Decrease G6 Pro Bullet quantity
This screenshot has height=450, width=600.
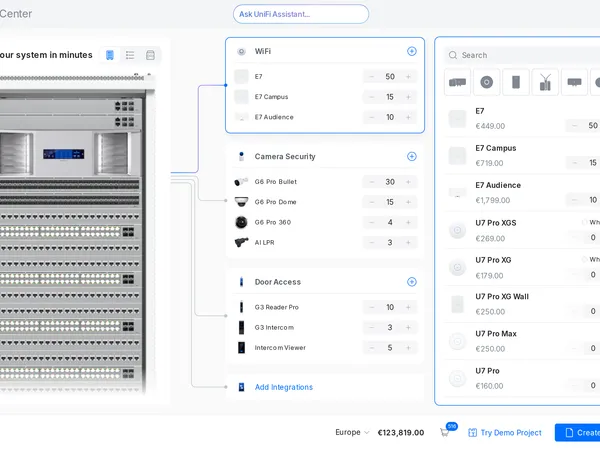point(372,182)
